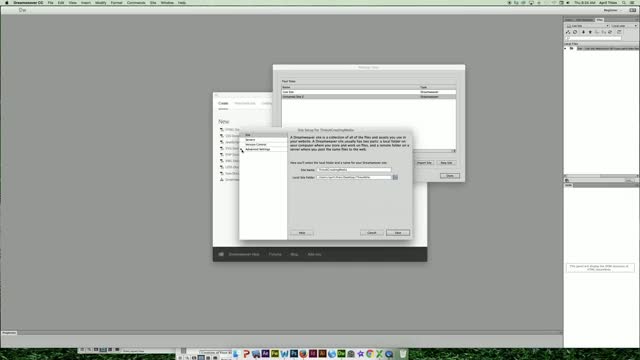
Task: Click the Refresh icon in Files panel
Action: coord(575,32)
